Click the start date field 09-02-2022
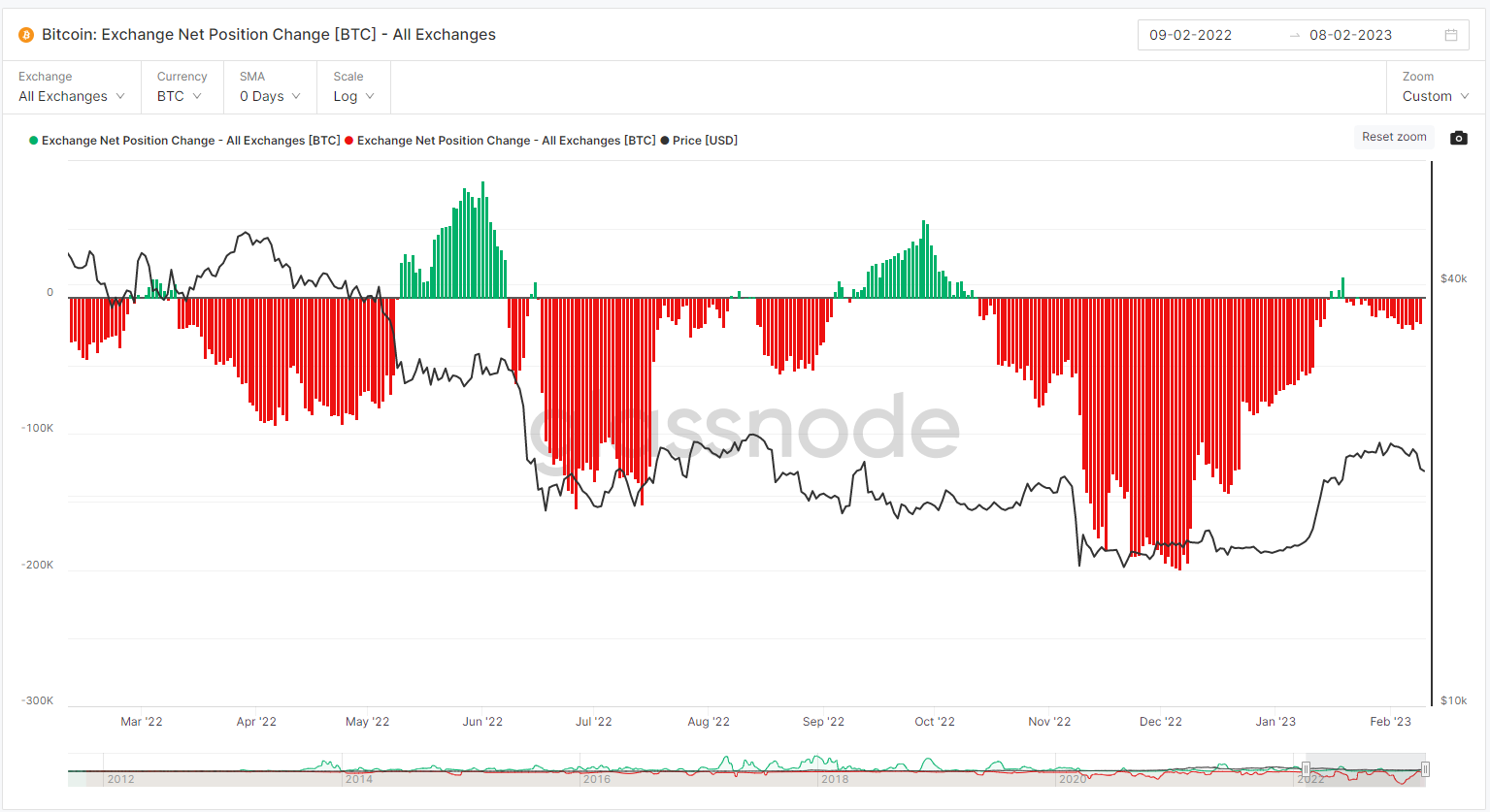Screen dimensions: 1490x812 [x=1190, y=35]
